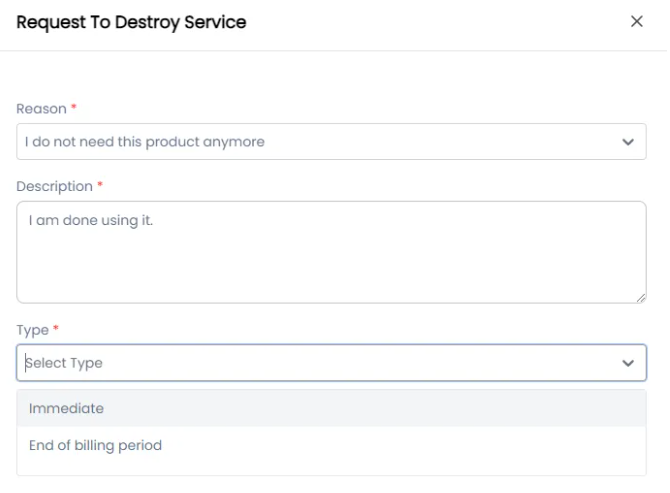Click the dialog title text
The image size is (670, 493).
pos(132,21)
